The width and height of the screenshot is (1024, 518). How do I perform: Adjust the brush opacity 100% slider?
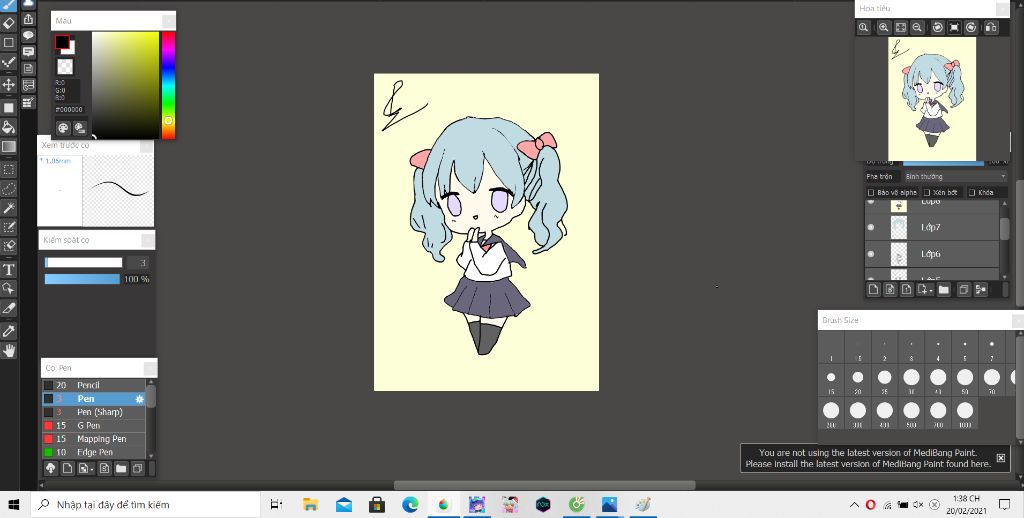click(82, 279)
